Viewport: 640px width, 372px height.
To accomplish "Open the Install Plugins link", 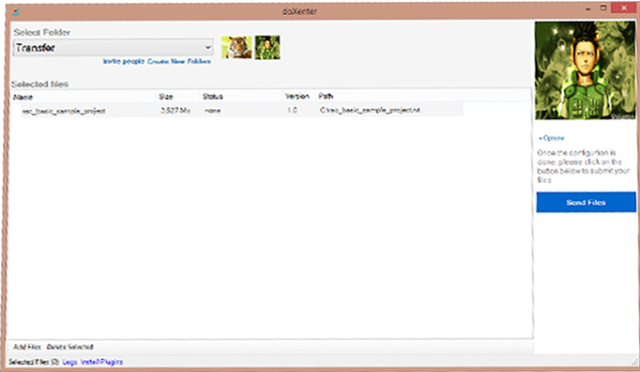I will click(102, 362).
